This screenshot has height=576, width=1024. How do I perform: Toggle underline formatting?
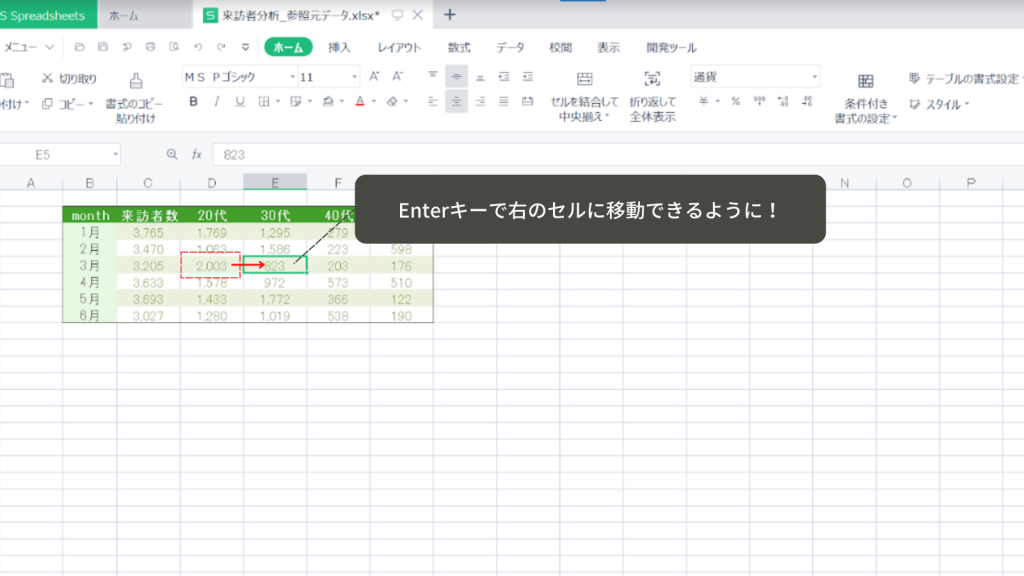tap(240, 101)
